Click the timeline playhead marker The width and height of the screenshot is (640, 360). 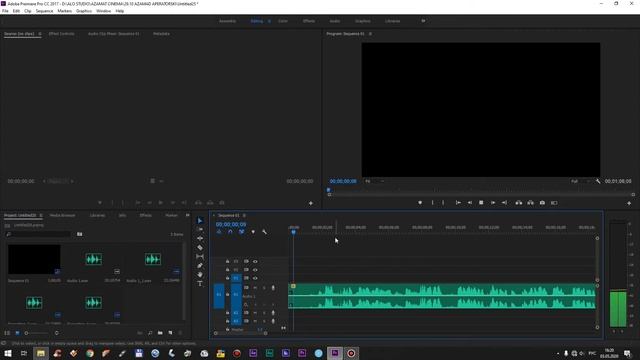click(x=293, y=232)
